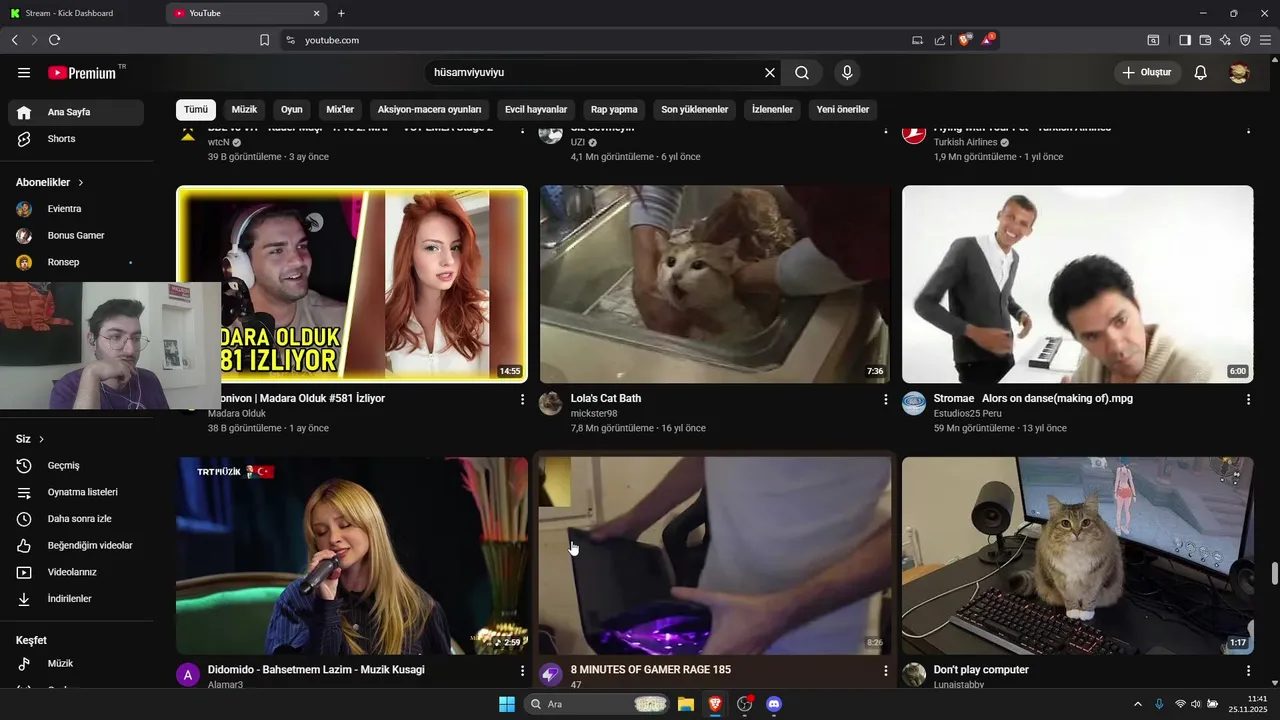Expand the Abonelikler section
1280x720 pixels.
(50, 183)
